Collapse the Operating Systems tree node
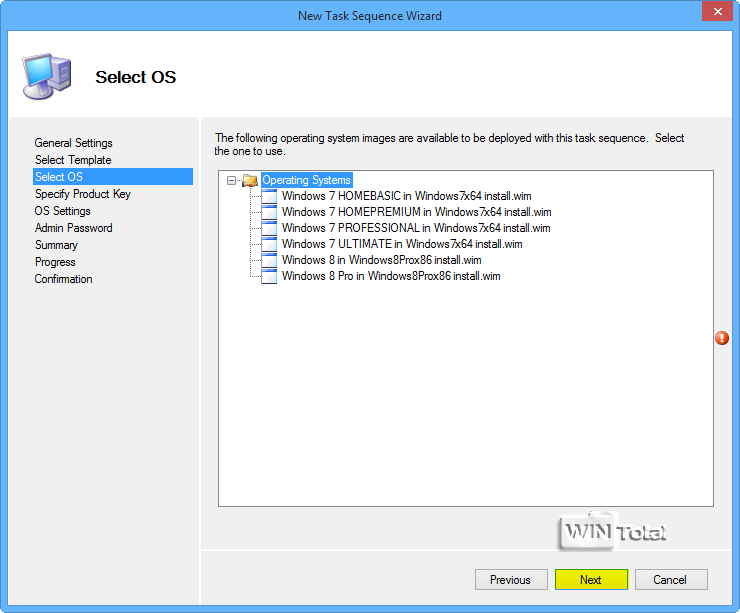The image size is (740, 613). [232, 181]
